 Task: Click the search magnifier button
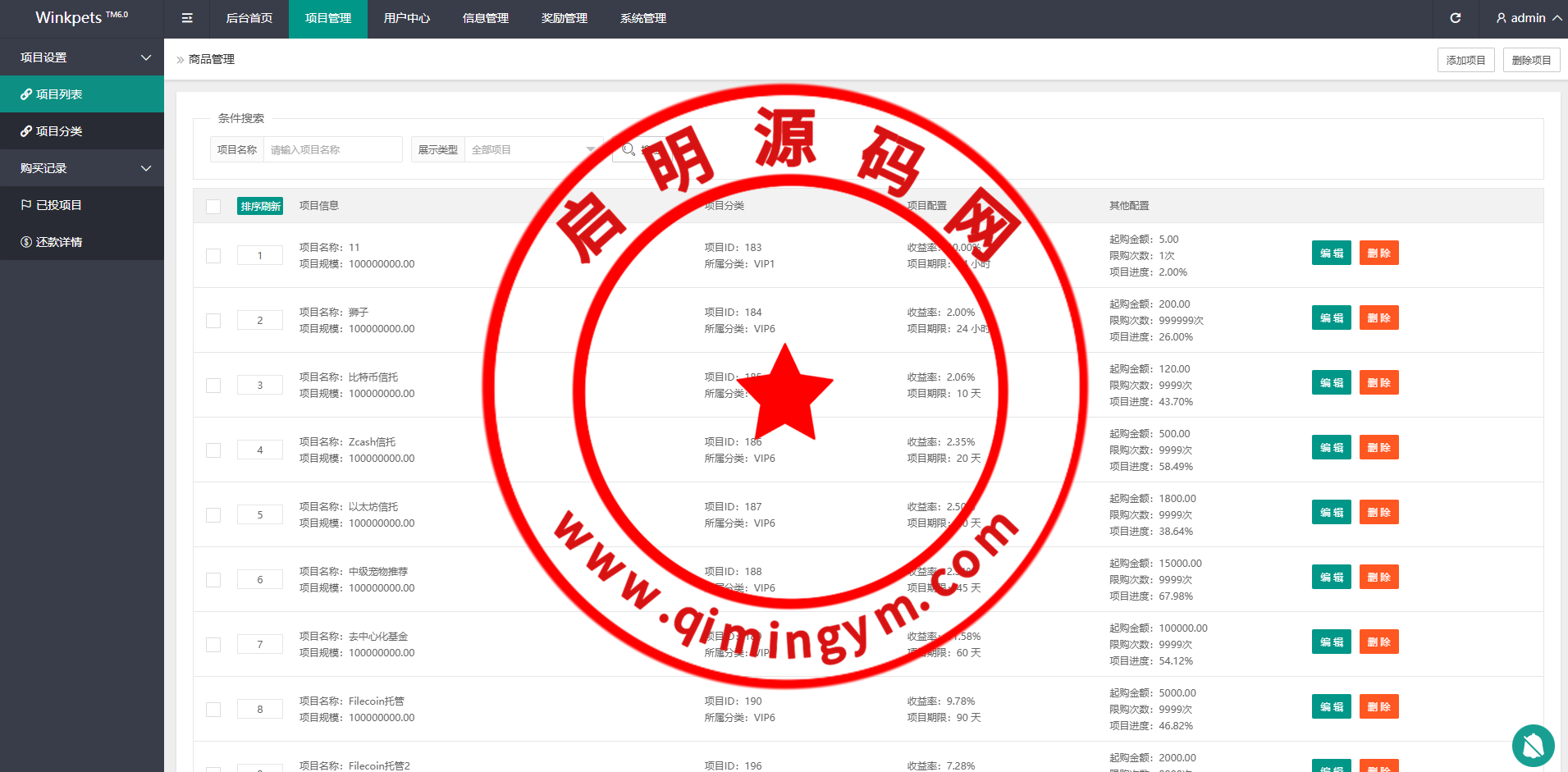click(629, 149)
